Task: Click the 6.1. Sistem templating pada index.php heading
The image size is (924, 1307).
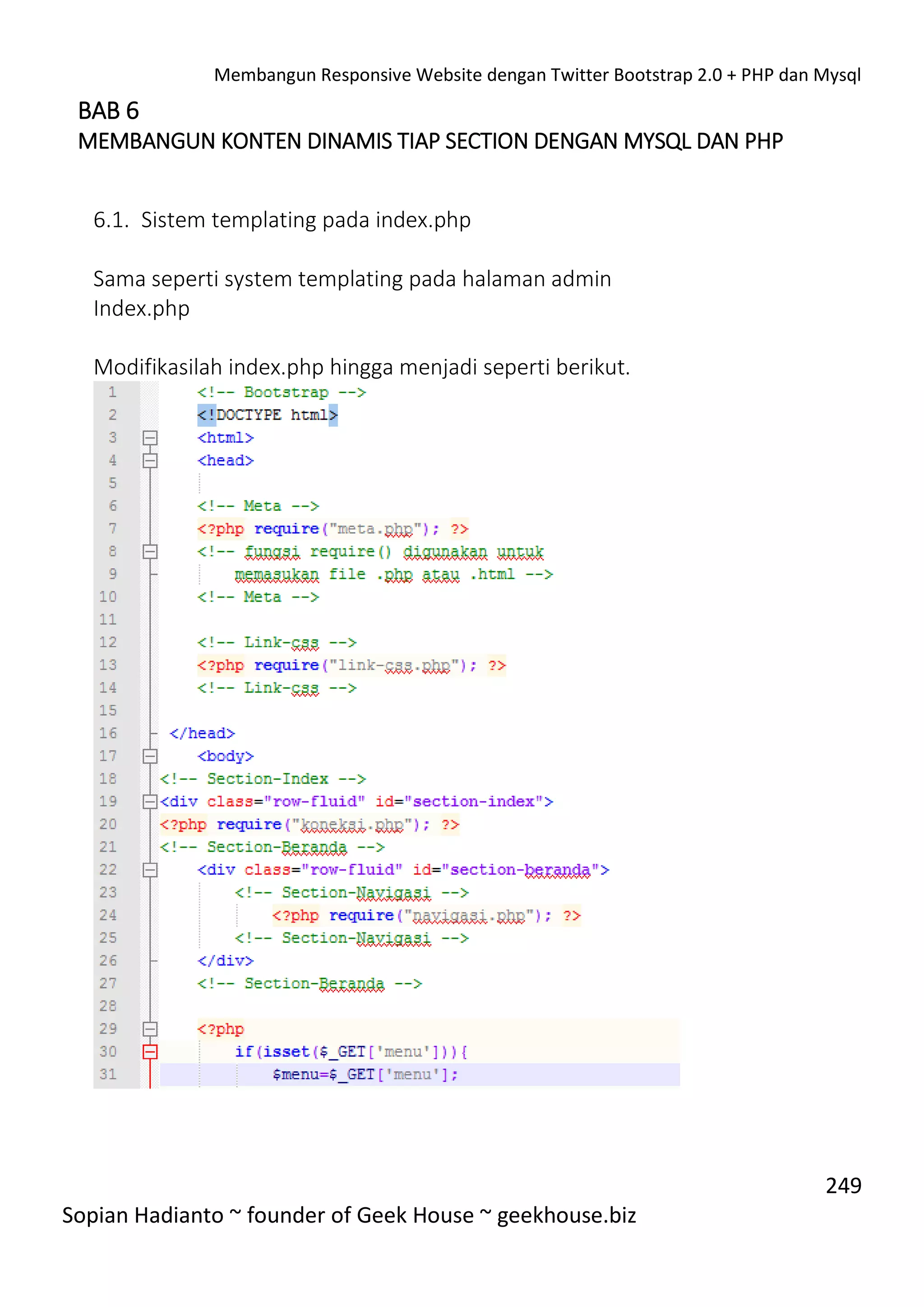Action: tap(282, 220)
